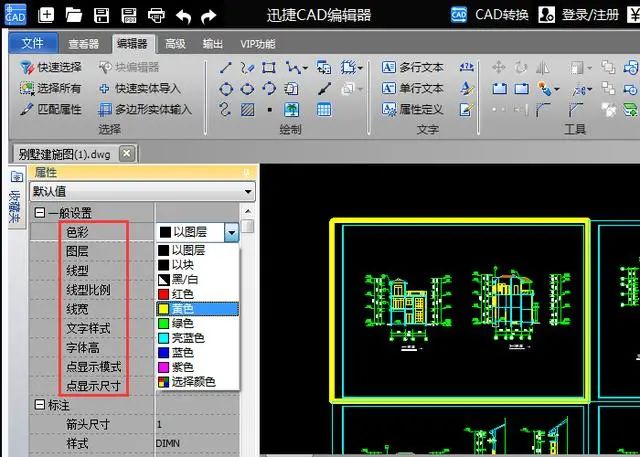Image resolution: width=640 pixels, height=457 pixels.
Task: Open the 默认值 dropdown in Properties panel
Action: pos(142,191)
